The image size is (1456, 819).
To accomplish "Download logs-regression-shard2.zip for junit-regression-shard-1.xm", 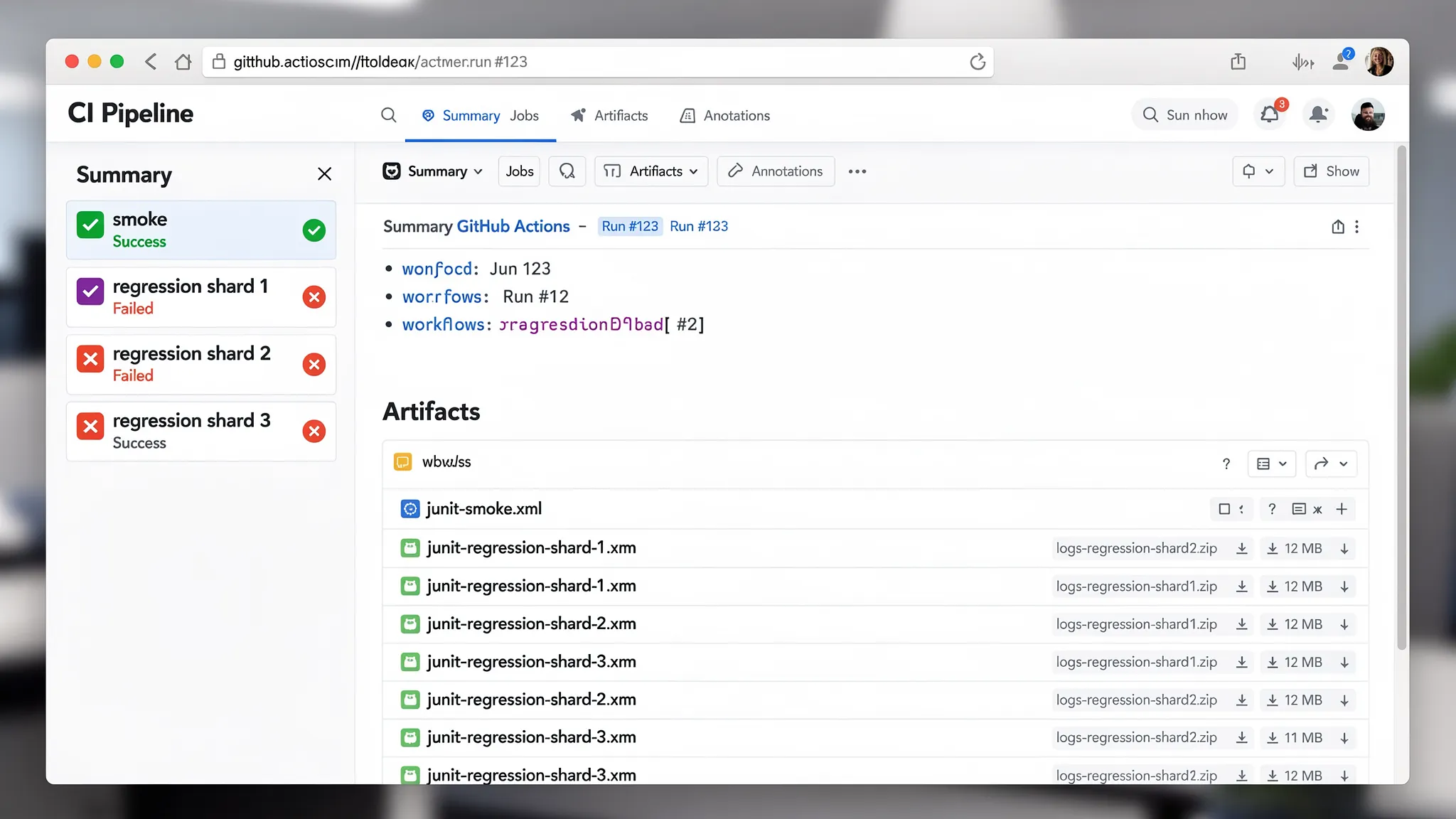I will pos(1242,548).
